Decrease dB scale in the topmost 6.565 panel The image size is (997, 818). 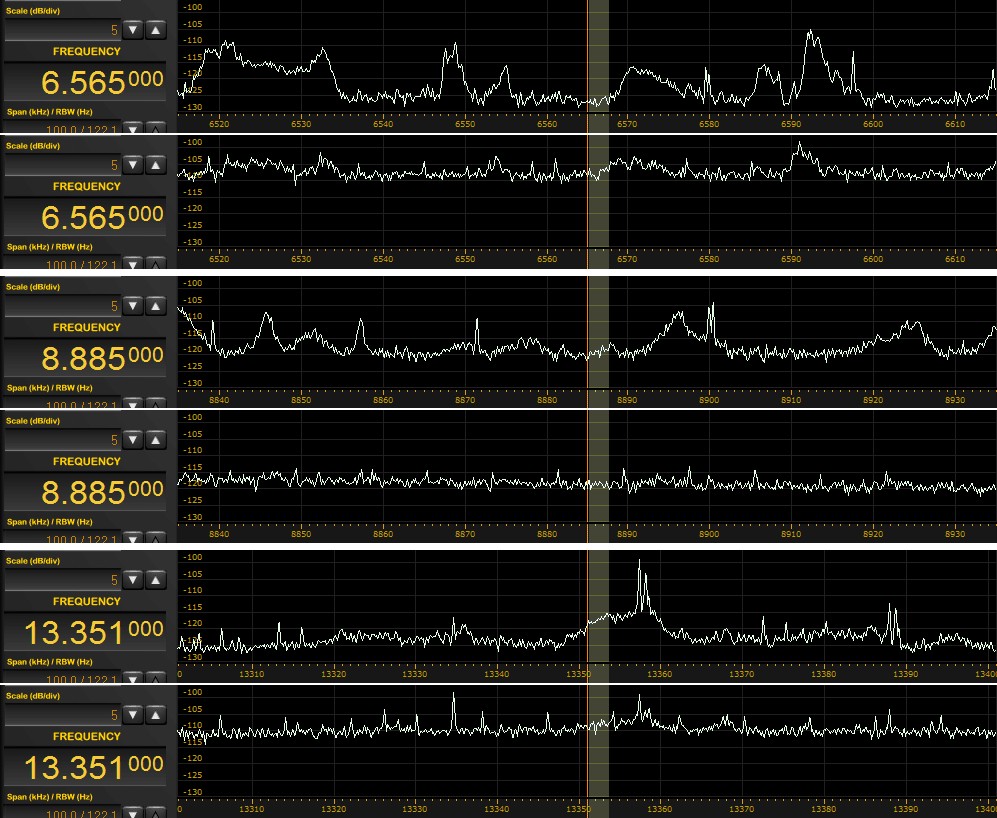[x=134, y=30]
